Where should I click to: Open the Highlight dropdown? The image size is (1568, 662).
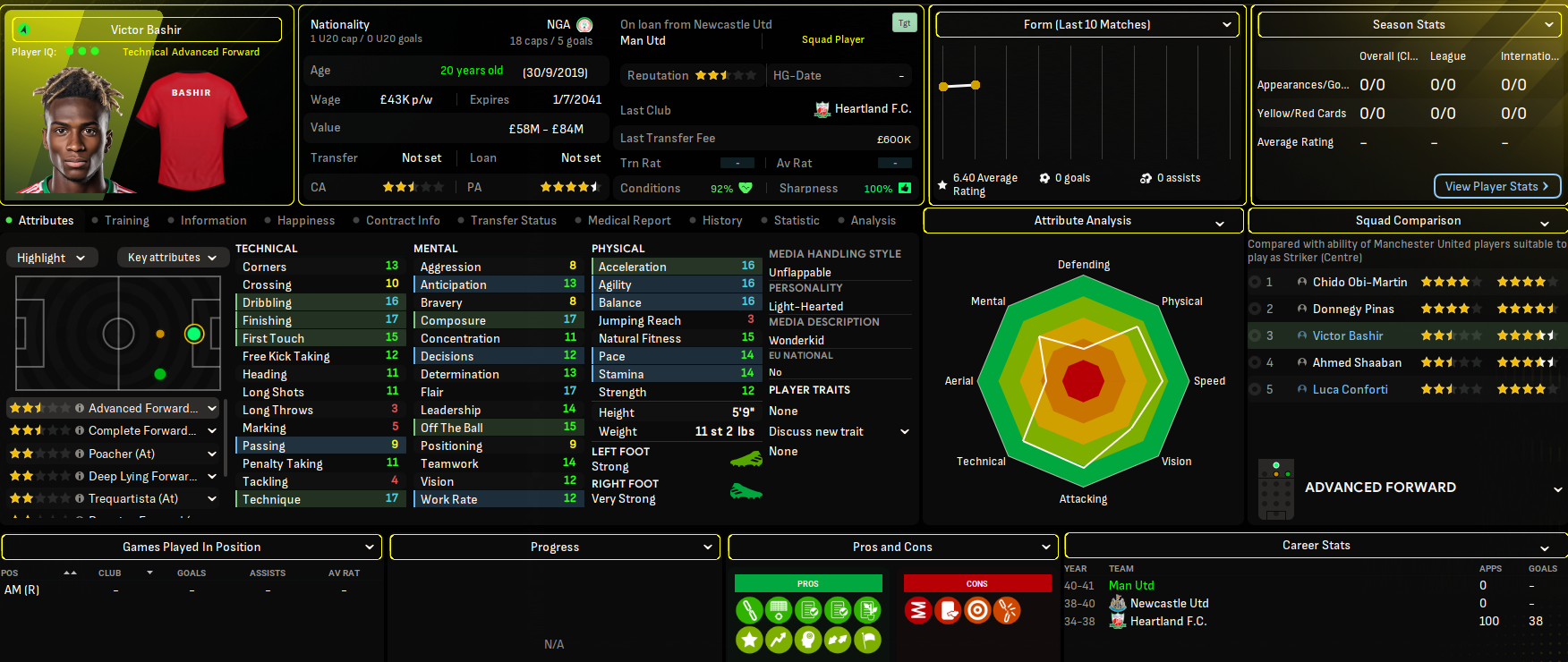click(51, 258)
